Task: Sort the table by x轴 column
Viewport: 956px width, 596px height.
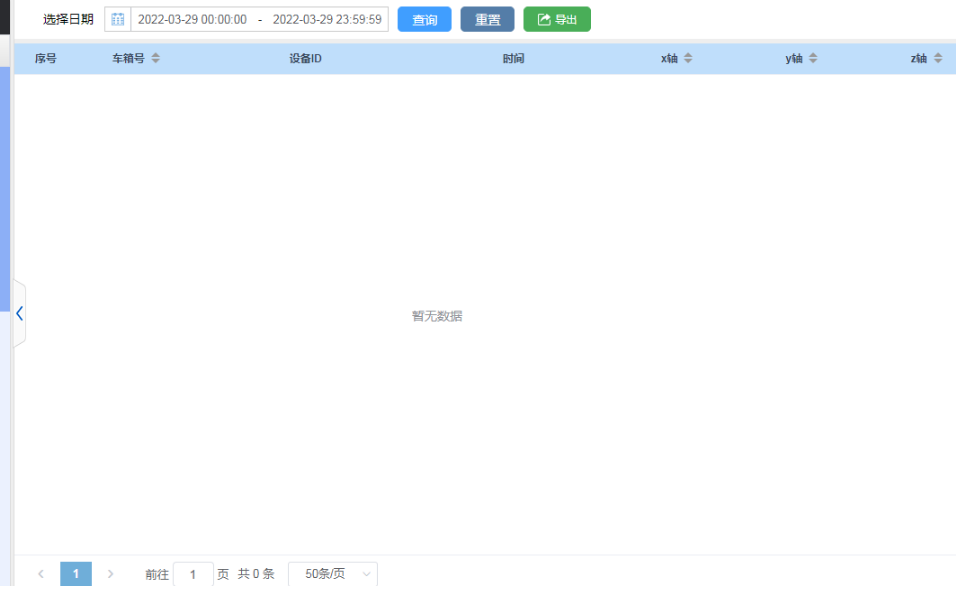Action: pyautogui.click(x=688, y=59)
